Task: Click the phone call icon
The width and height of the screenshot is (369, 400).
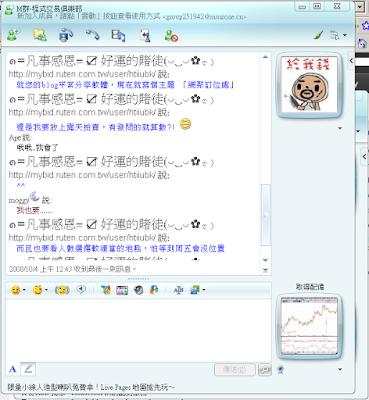Action: click(92, 35)
